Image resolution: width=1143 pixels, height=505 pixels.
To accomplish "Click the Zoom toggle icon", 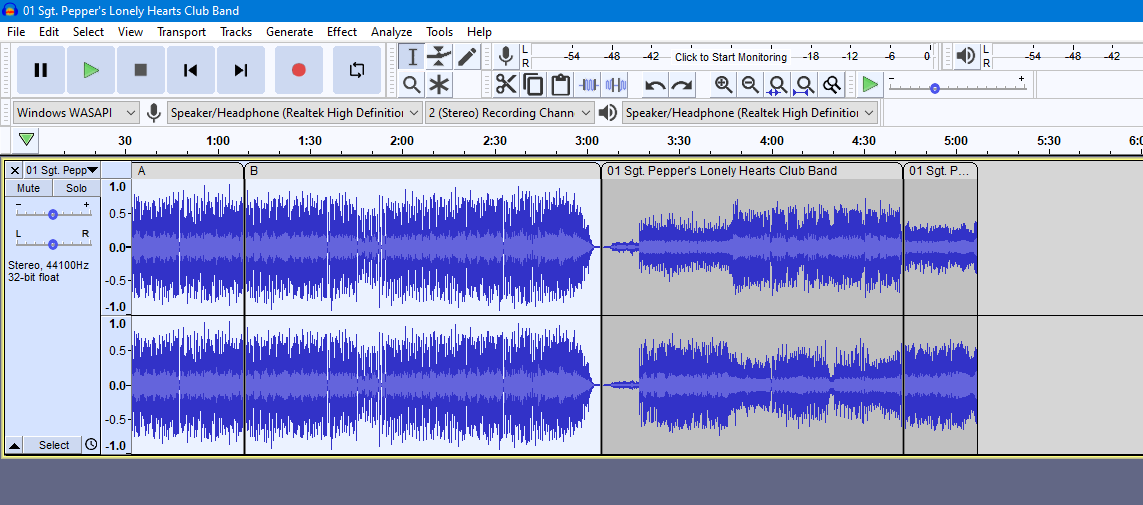I will [831, 85].
